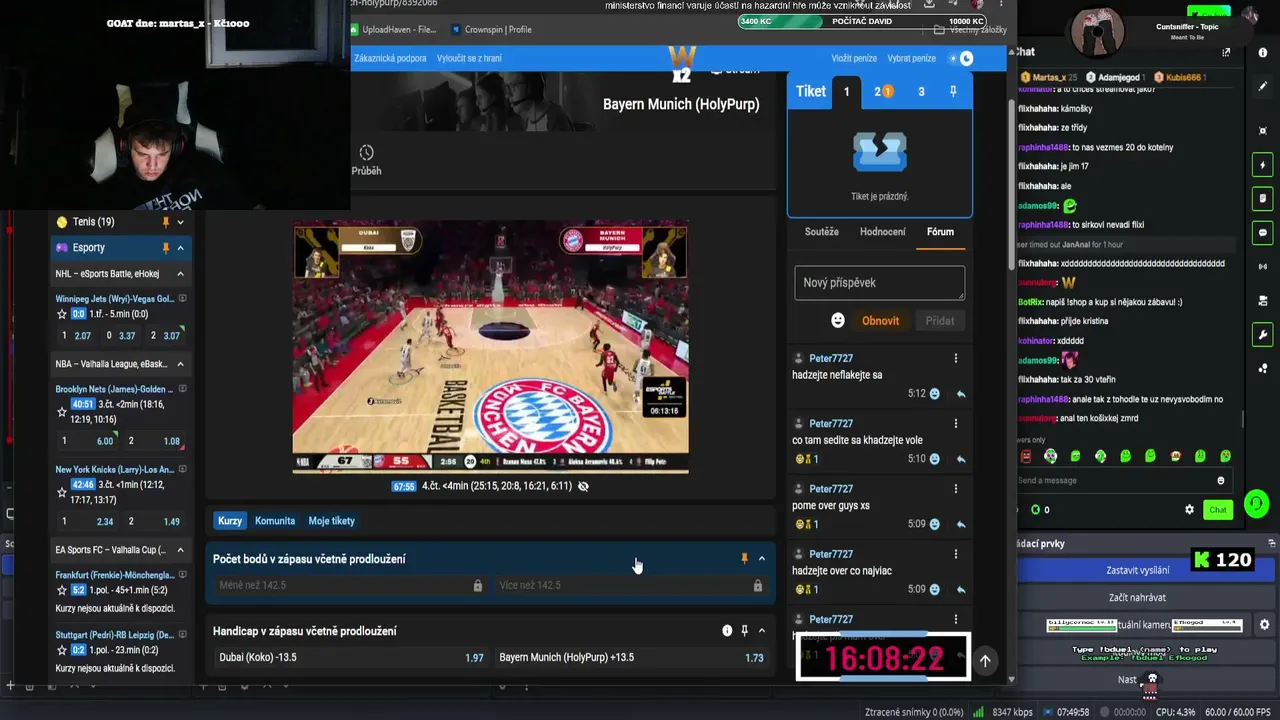Switch to ticket tab 3

pyautogui.click(x=921, y=91)
